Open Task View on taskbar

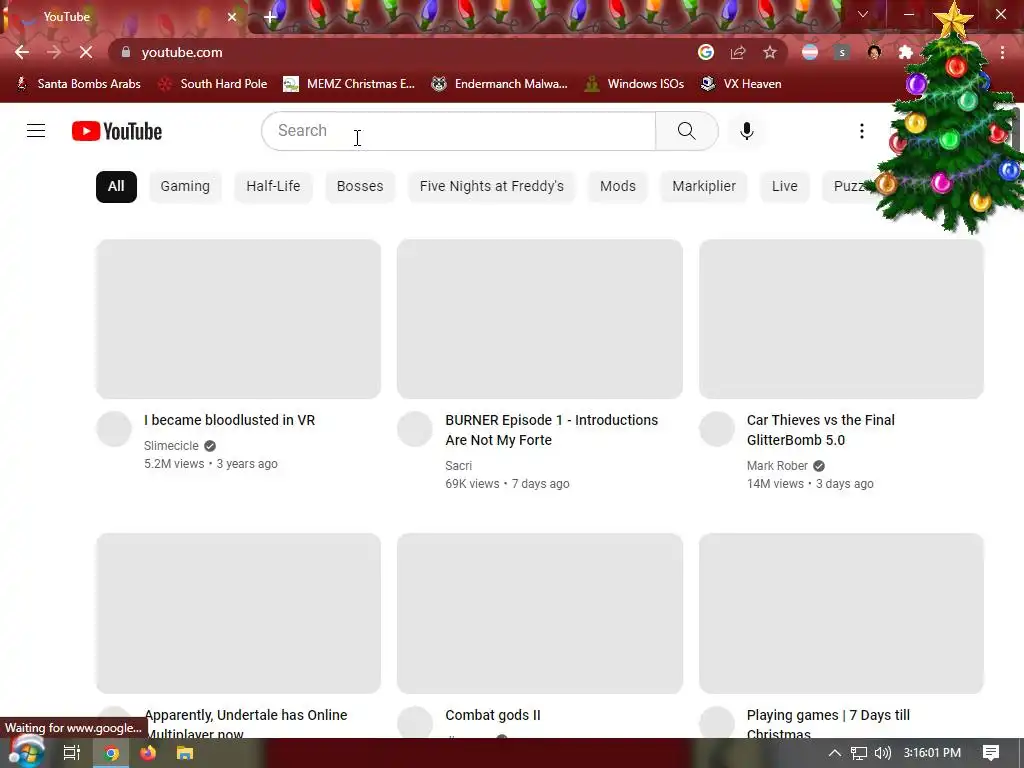(x=72, y=753)
